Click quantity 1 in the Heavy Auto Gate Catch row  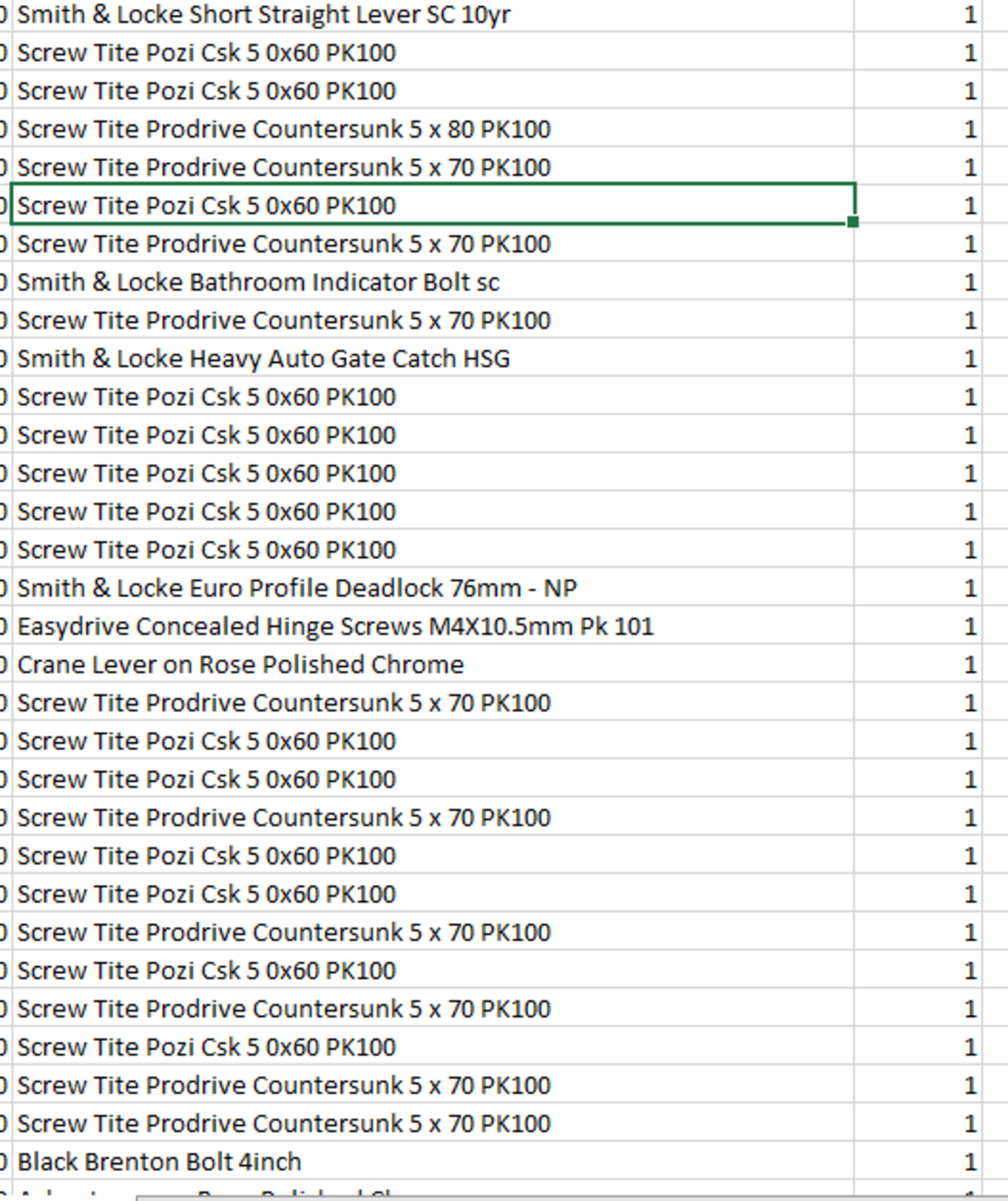click(x=918, y=358)
